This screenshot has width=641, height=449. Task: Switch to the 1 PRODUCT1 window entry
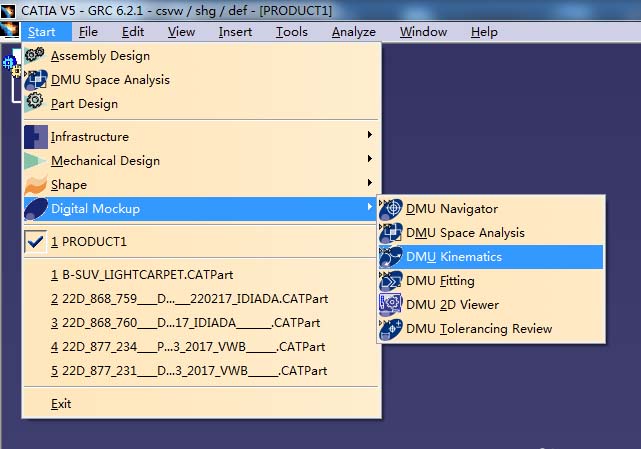click(x=200, y=242)
